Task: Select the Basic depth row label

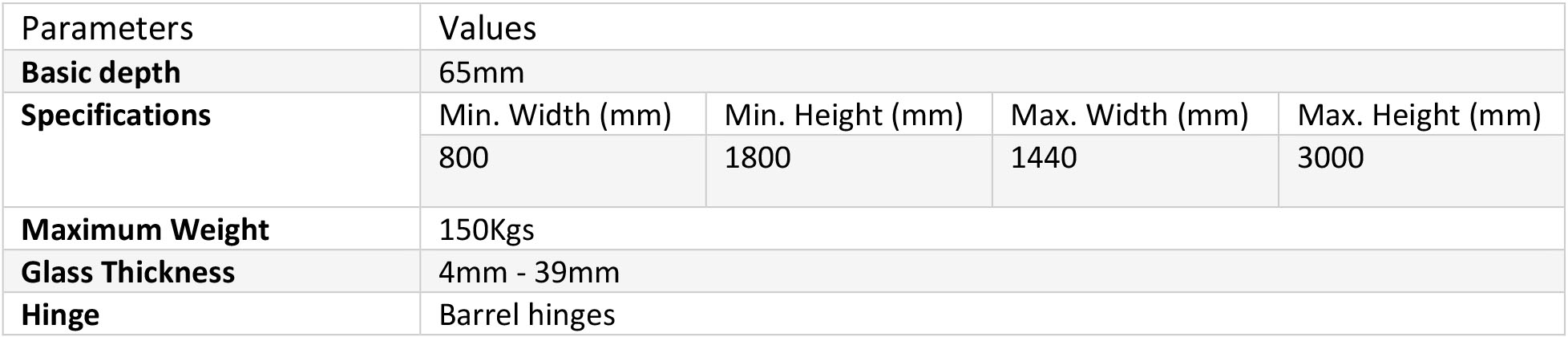Action: pos(101,73)
